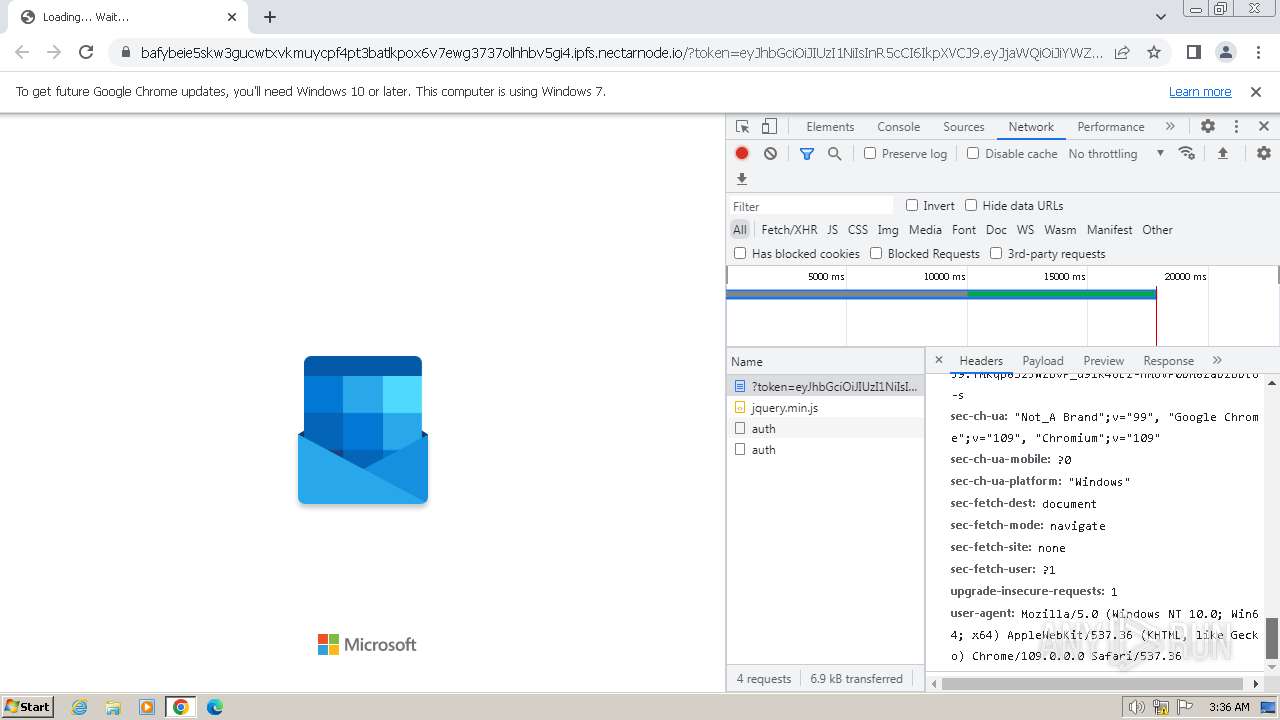Image resolution: width=1280 pixels, height=720 pixels.
Task: Enable Preserve log checkbox
Action: 870,153
